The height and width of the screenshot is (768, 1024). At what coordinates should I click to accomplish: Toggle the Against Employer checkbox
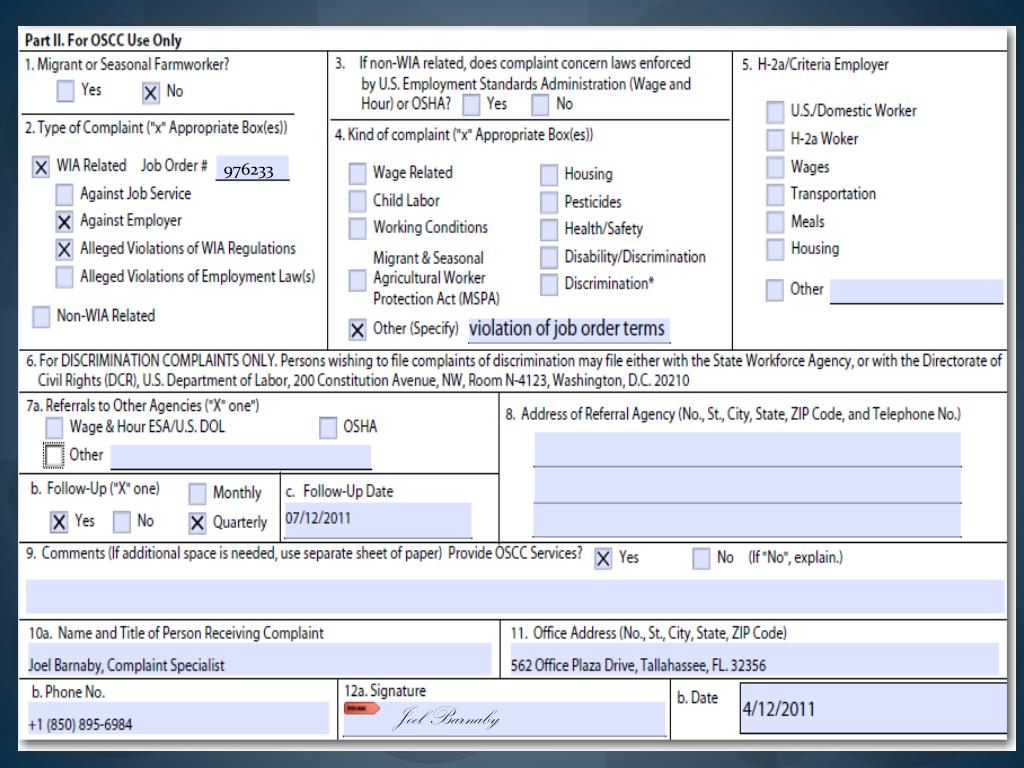click(x=64, y=222)
